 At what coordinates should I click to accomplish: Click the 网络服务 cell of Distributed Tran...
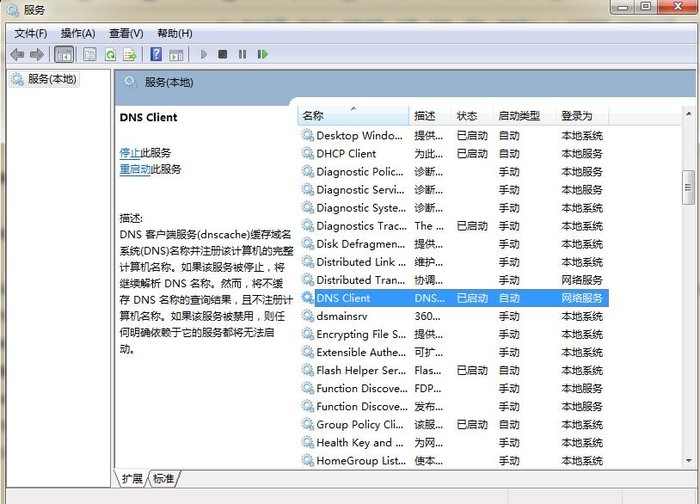[582, 280]
